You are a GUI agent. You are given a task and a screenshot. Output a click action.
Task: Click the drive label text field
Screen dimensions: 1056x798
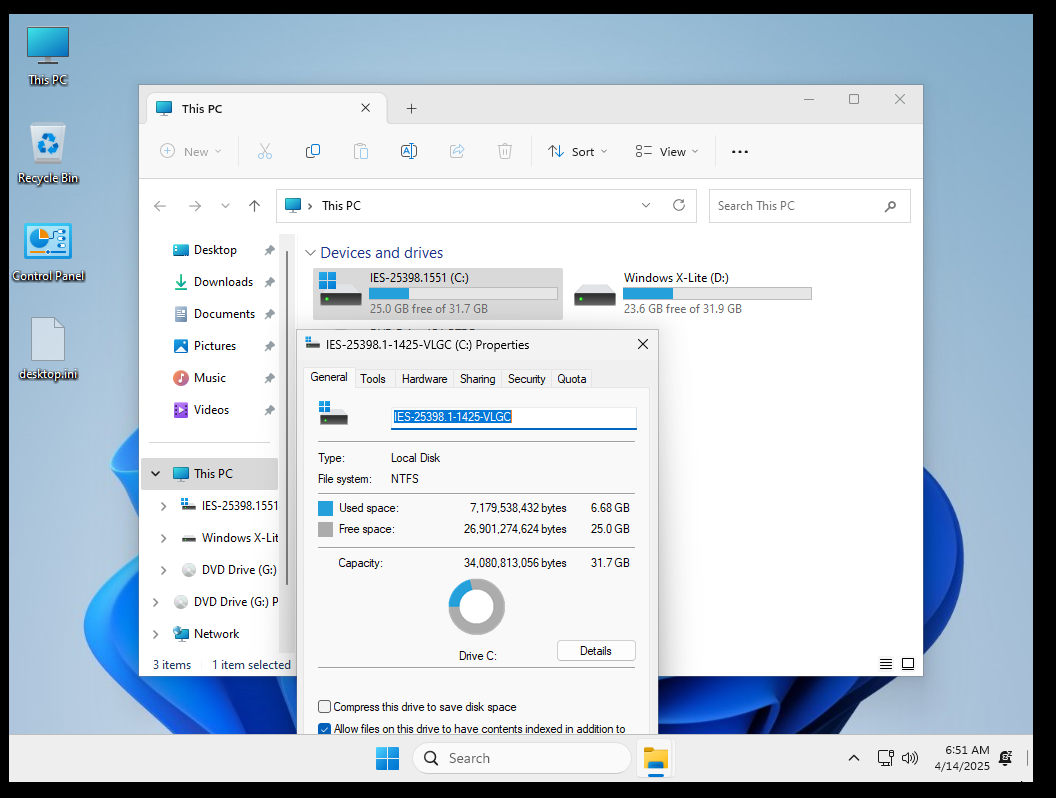pos(514,417)
